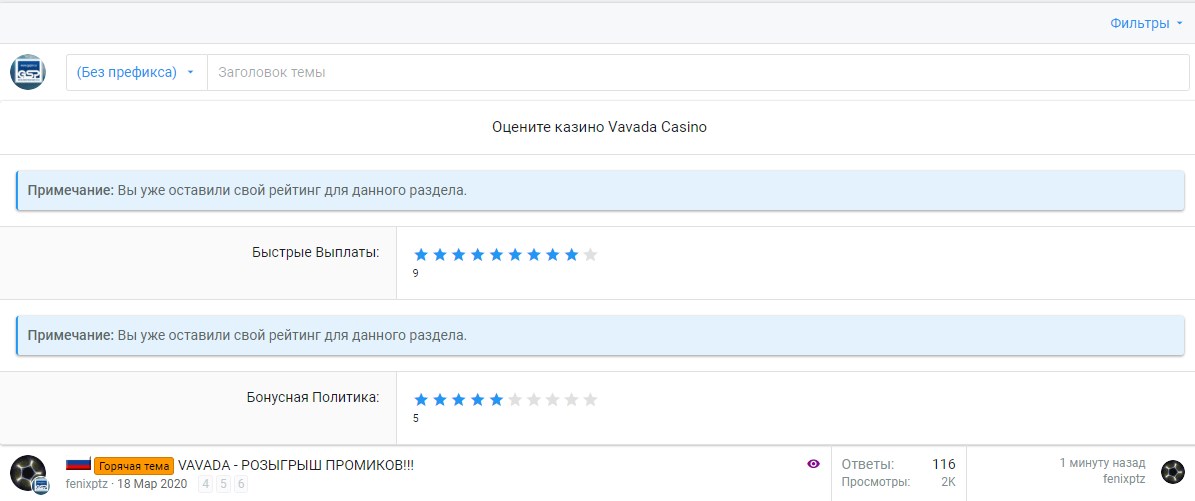The width and height of the screenshot is (1195, 501).
Task: Open thread start date 18 Мар 2020
Action: point(152,484)
